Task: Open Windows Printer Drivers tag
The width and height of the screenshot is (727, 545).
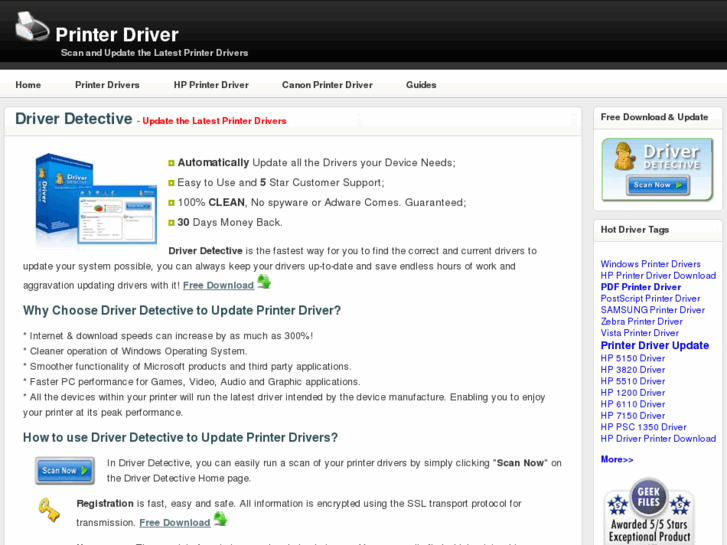Action: point(650,264)
